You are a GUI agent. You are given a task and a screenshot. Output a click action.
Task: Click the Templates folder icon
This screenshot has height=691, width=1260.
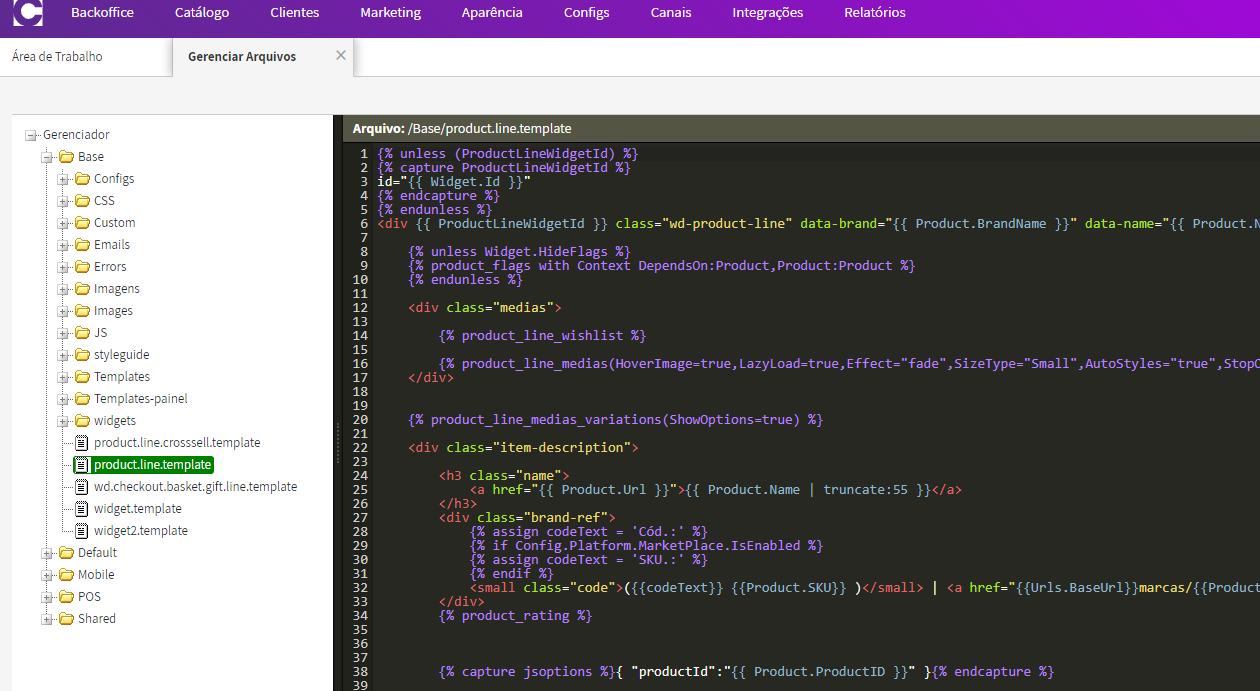pyautogui.click(x=82, y=377)
